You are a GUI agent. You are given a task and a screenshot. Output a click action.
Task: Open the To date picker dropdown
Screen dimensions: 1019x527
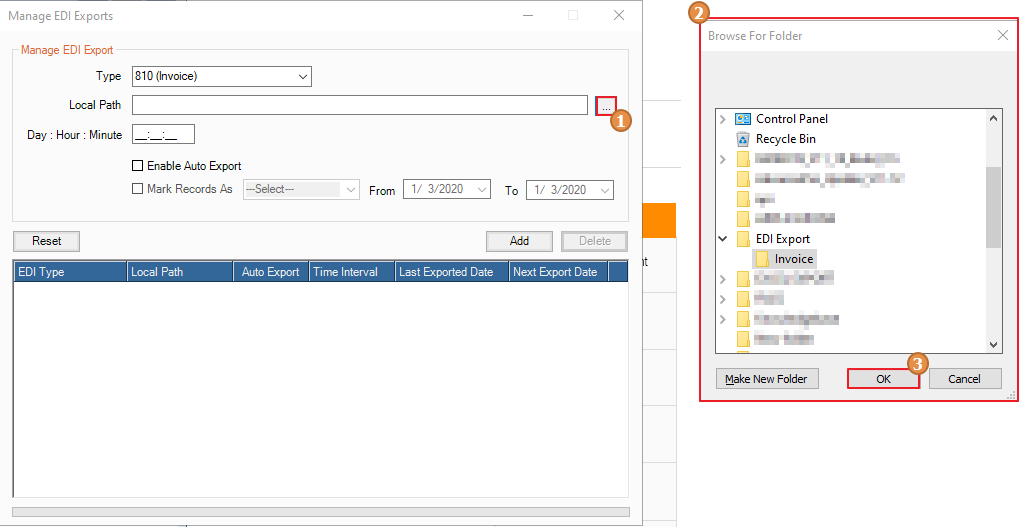[x=605, y=190]
